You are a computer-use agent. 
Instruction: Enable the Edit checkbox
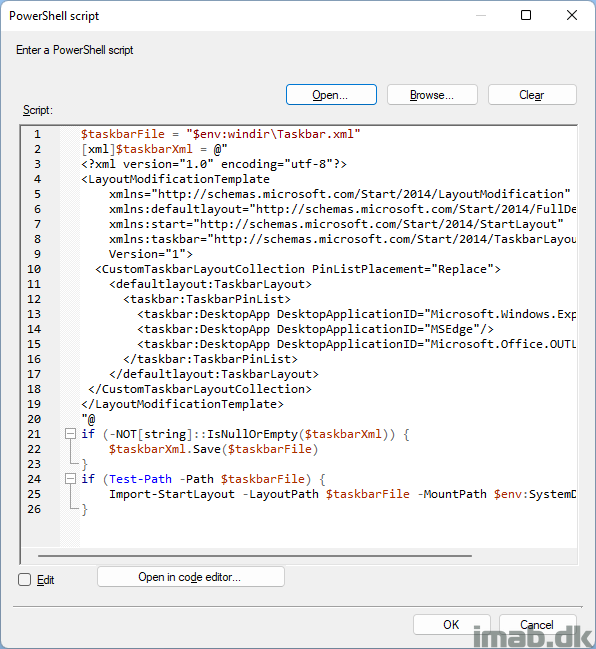pos(24,579)
